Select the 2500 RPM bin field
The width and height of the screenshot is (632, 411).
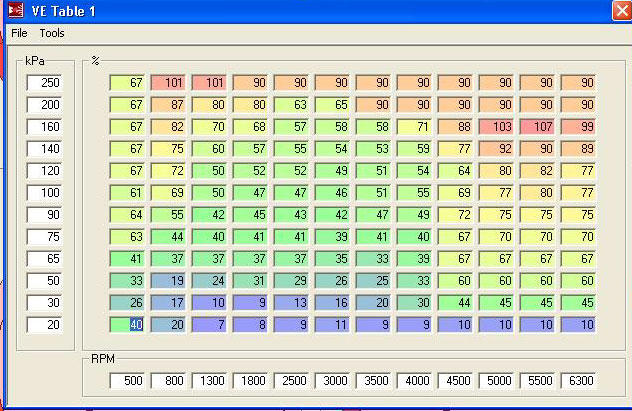coord(291,381)
